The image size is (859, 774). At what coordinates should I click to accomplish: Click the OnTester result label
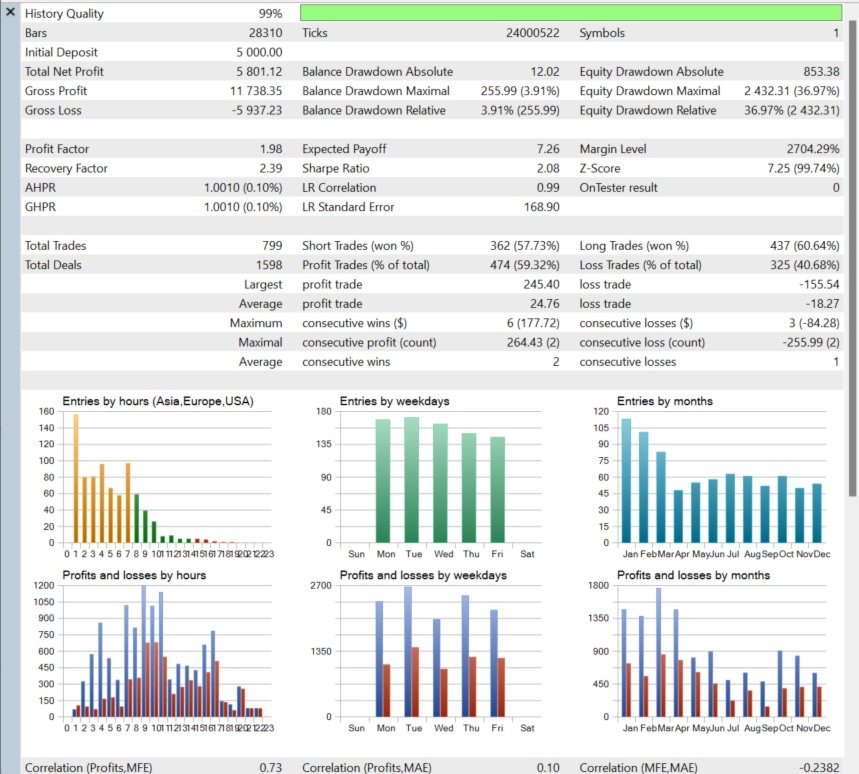[x=619, y=188]
